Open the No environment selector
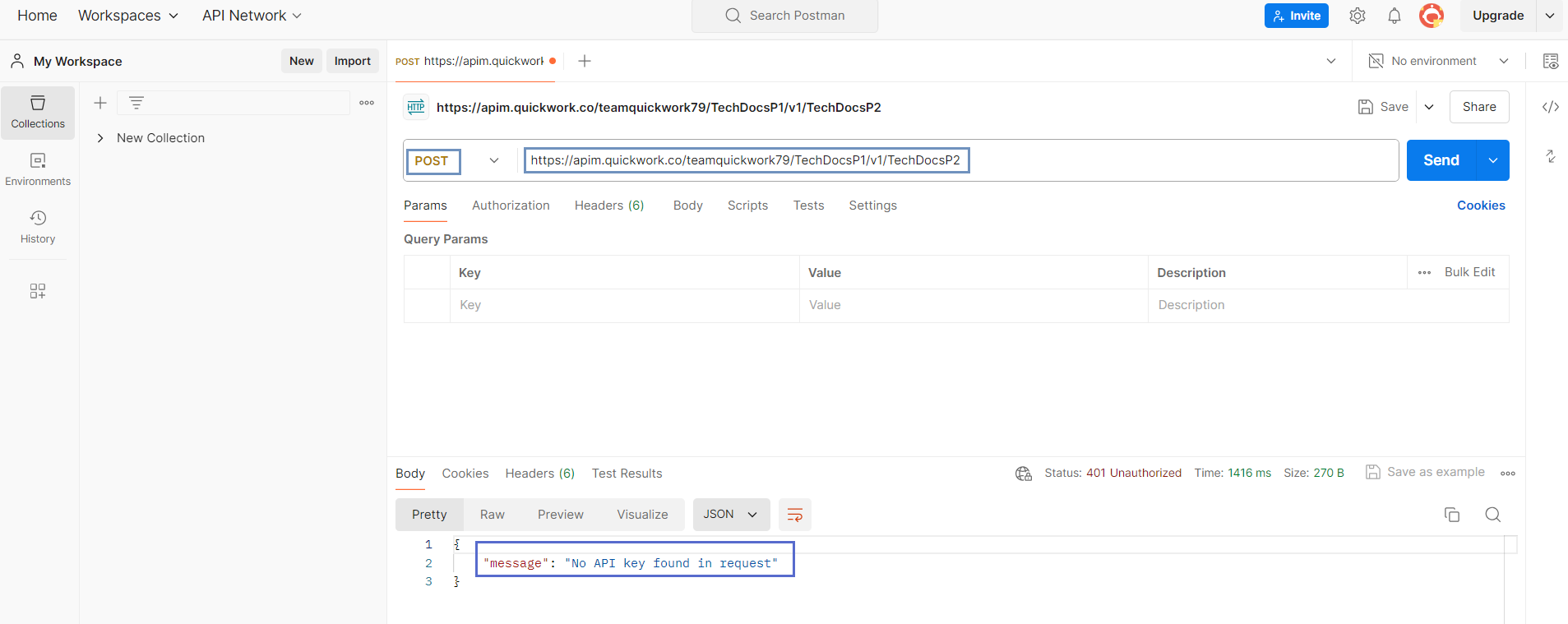Screen dimensions: 1568x624 point(1439,61)
